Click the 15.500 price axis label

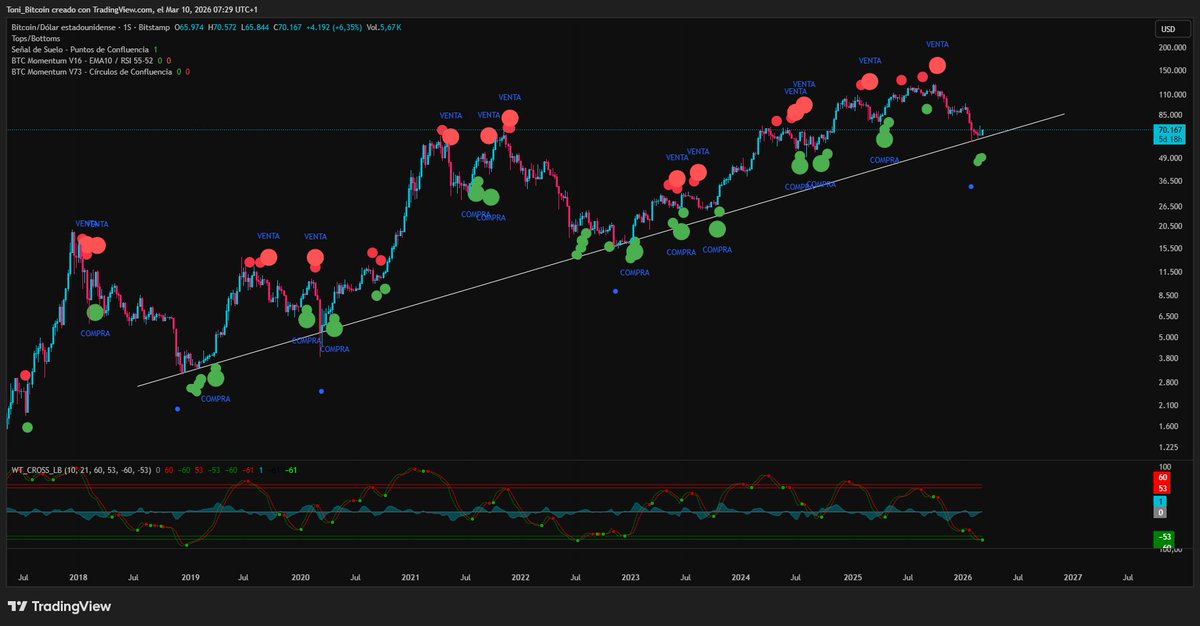[1168, 248]
